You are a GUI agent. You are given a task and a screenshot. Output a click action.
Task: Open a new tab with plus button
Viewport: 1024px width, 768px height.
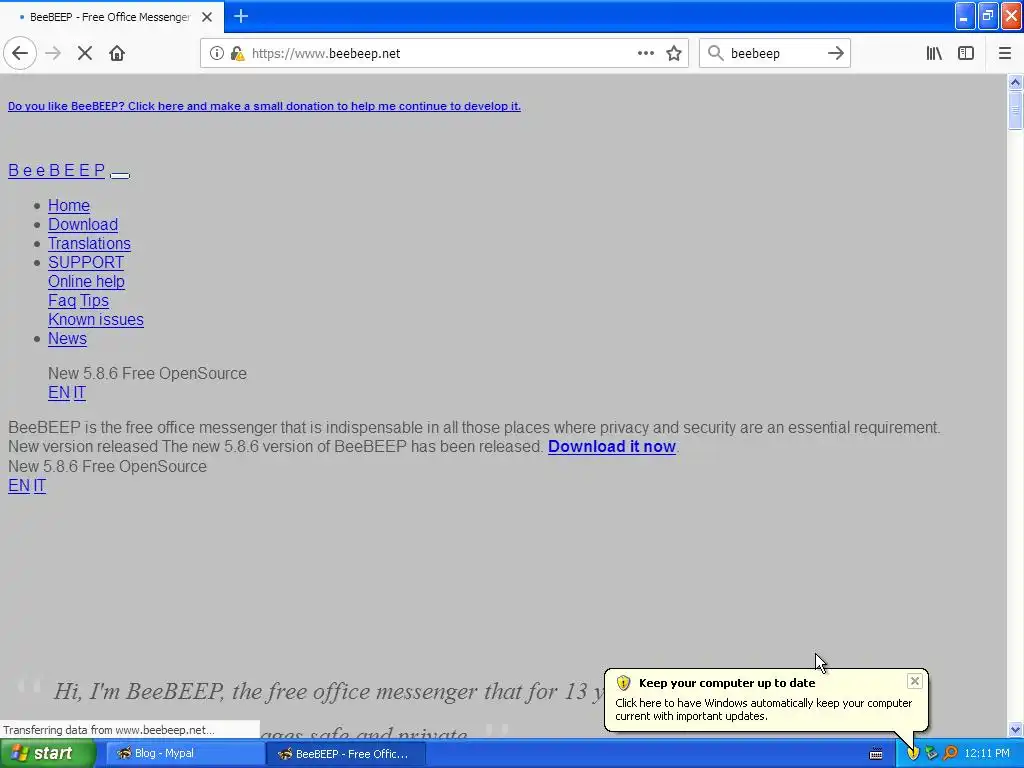tap(241, 16)
